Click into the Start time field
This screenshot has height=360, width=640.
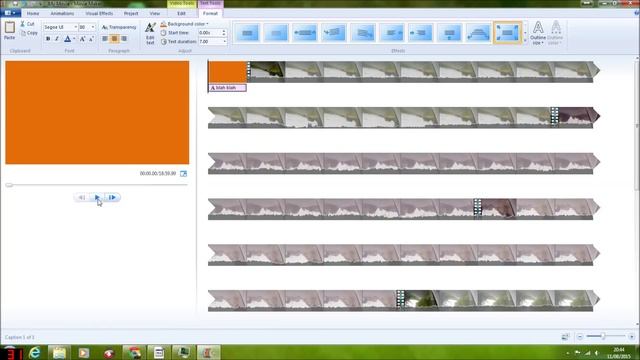coord(209,33)
